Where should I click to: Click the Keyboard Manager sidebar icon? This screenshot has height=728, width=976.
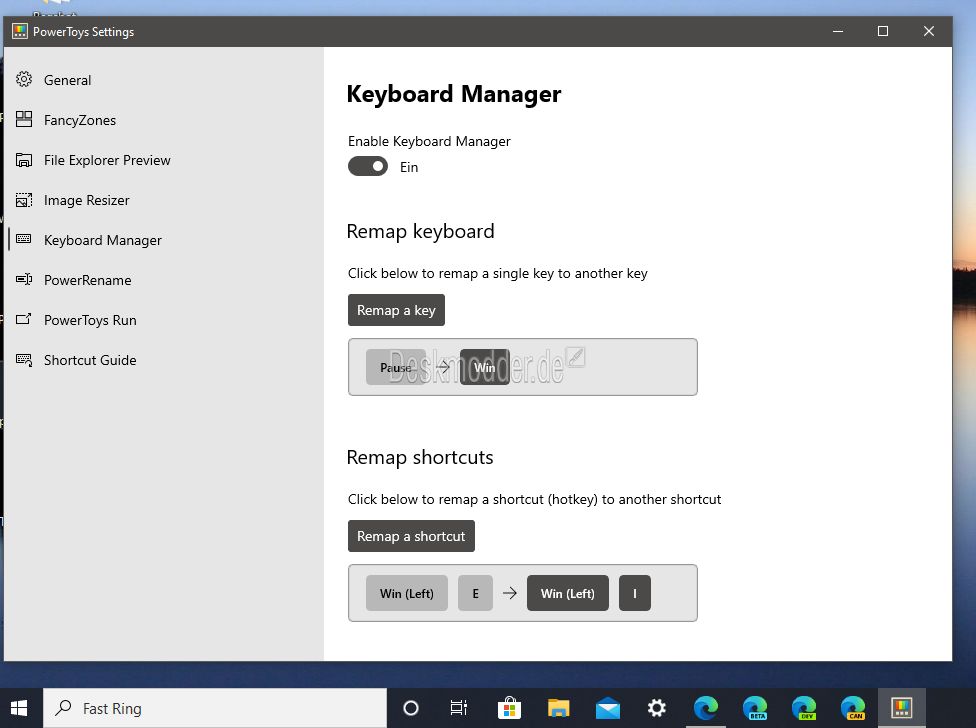click(x=24, y=239)
